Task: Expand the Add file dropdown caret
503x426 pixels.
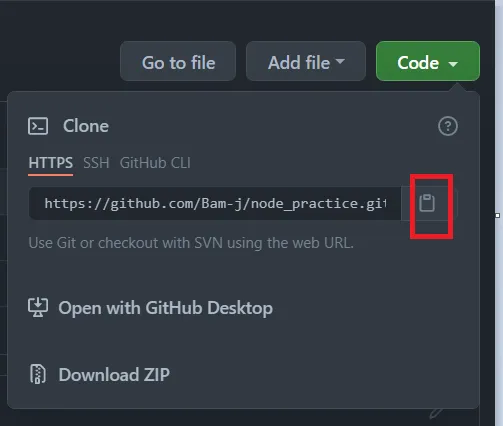Action: pos(340,61)
